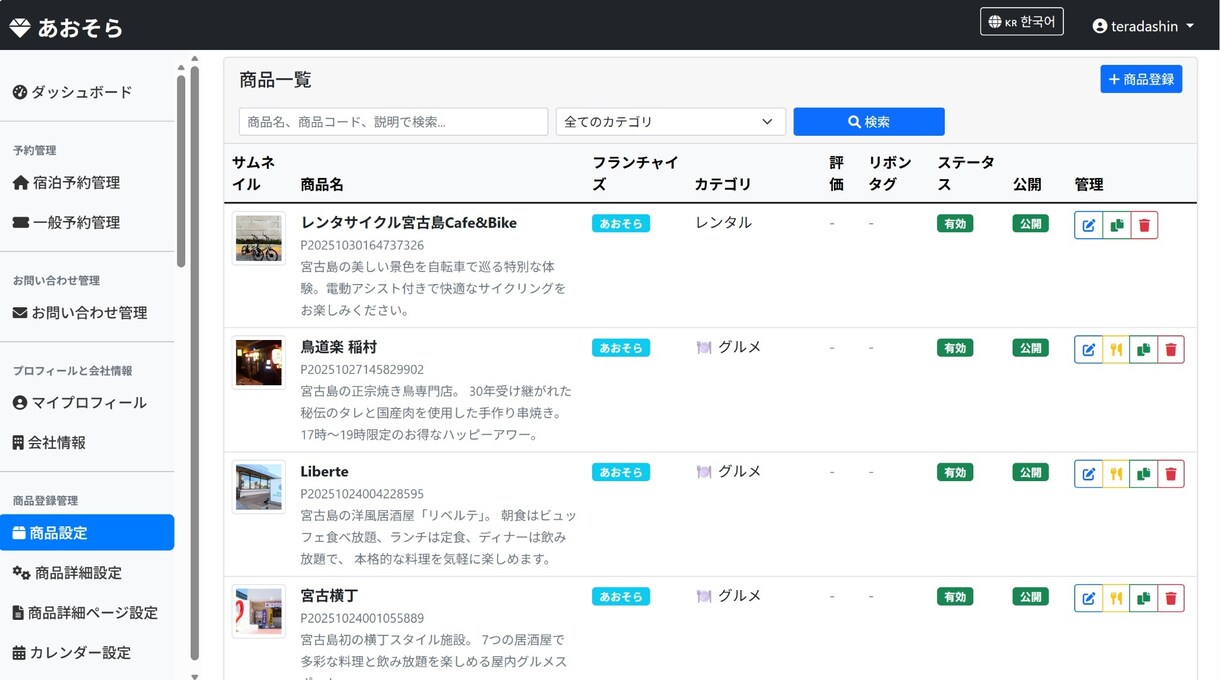Open ダッシュボード in the sidebar

click(72, 92)
